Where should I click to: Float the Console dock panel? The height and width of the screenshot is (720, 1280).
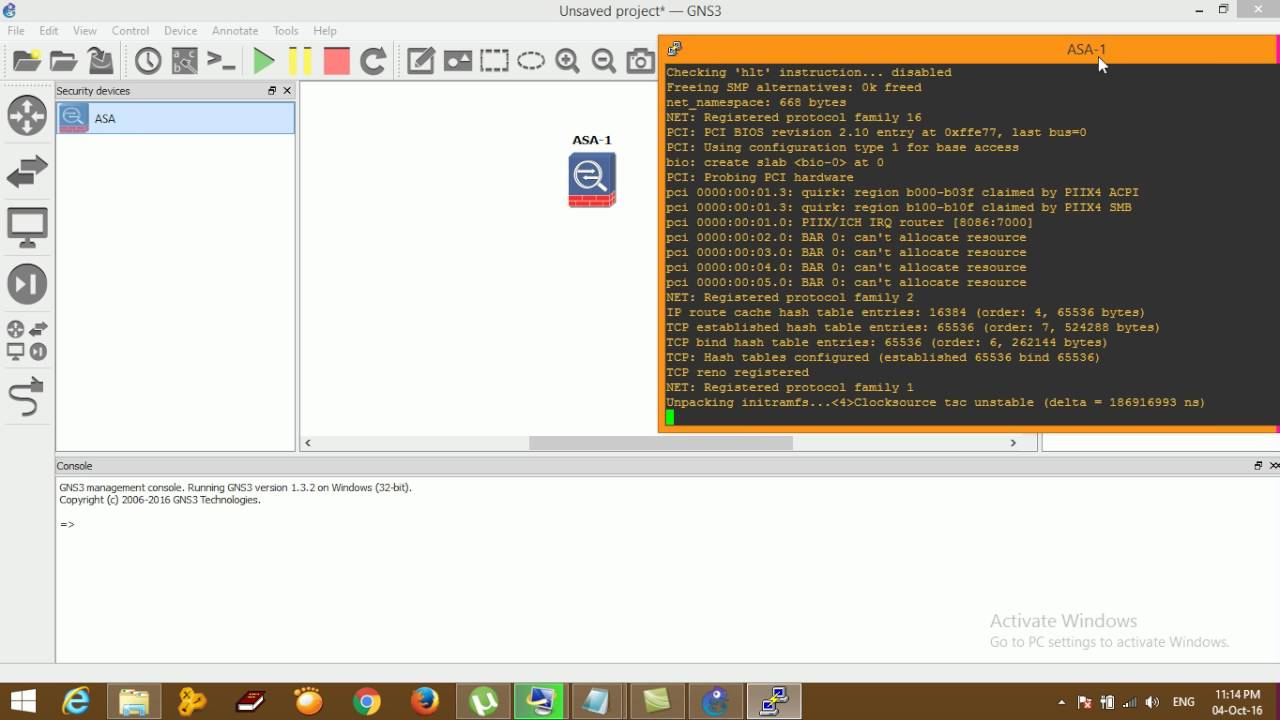(x=1258, y=466)
